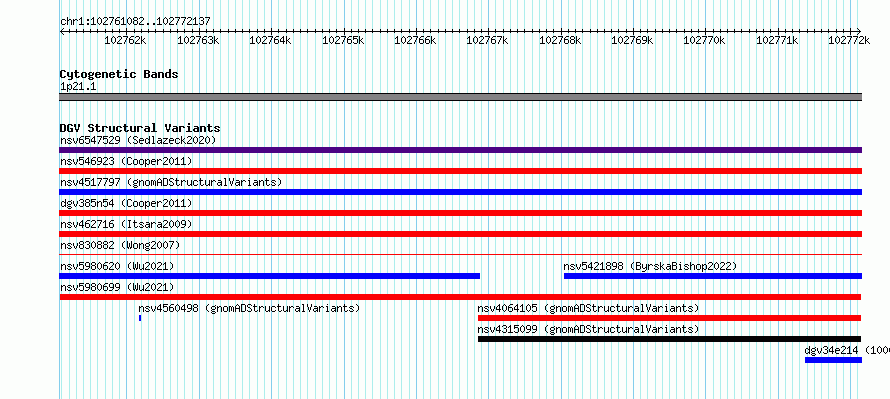Click the Cytogenetic Bands track title
Screen dimensions: 890x399
click(119, 74)
